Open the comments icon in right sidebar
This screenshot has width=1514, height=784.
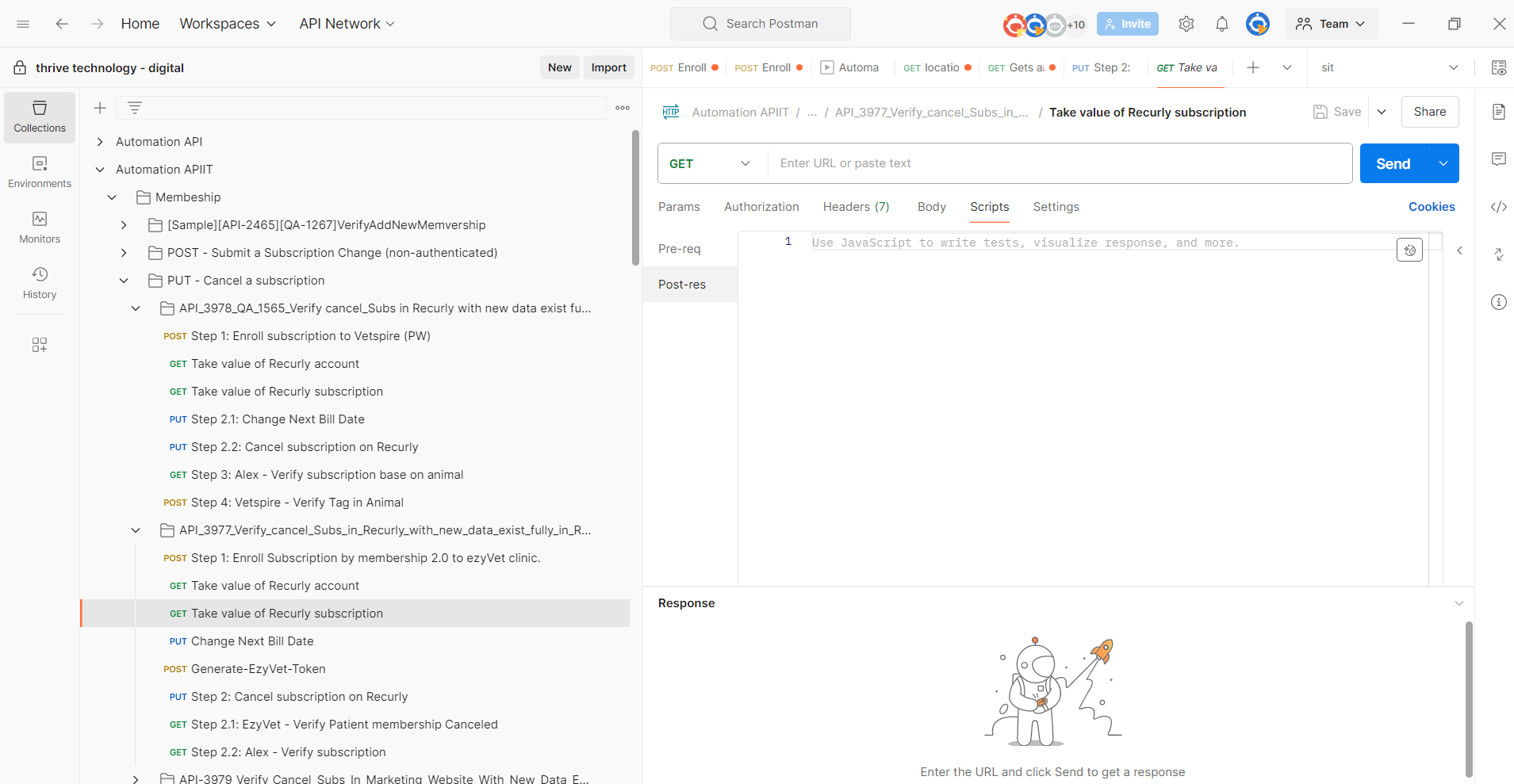coord(1499,159)
